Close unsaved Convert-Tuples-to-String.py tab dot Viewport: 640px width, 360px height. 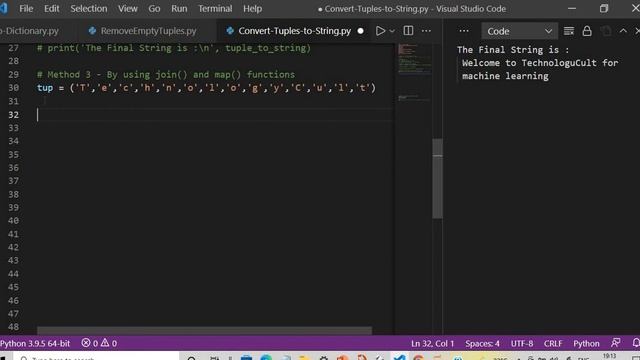360,31
